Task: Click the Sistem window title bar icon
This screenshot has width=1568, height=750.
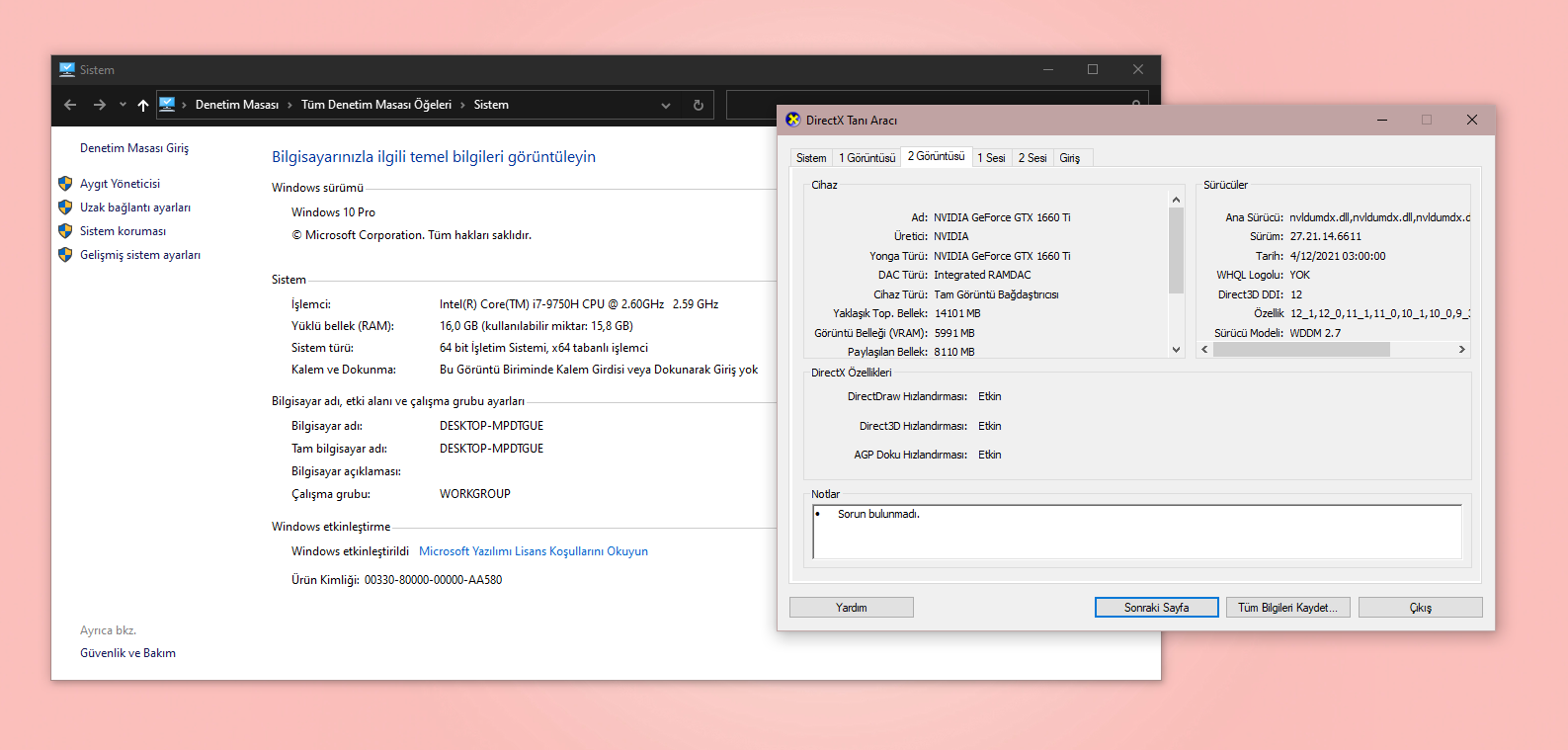Action: [67, 70]
